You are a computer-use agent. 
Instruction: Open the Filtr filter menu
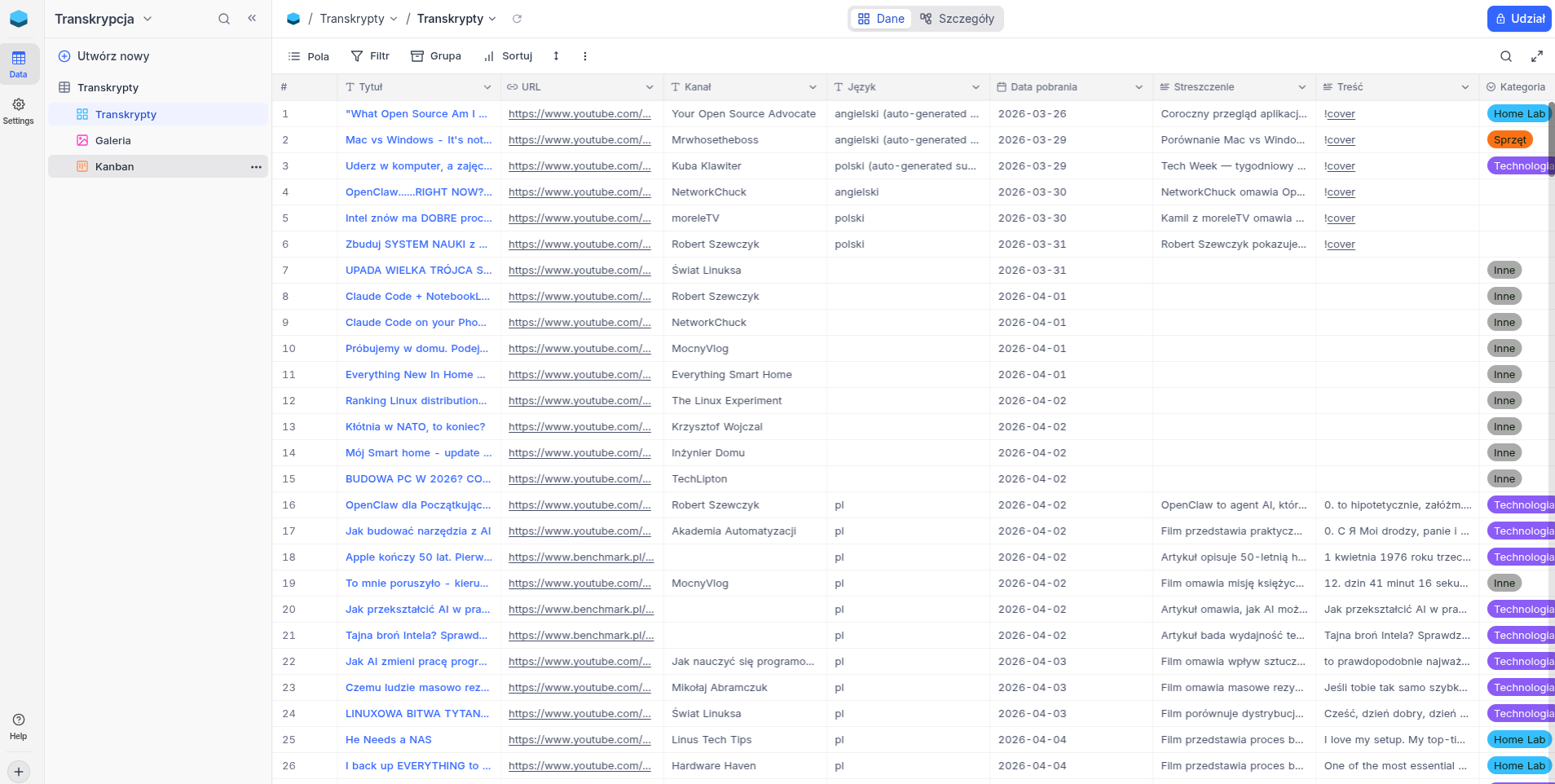point(370,56)
